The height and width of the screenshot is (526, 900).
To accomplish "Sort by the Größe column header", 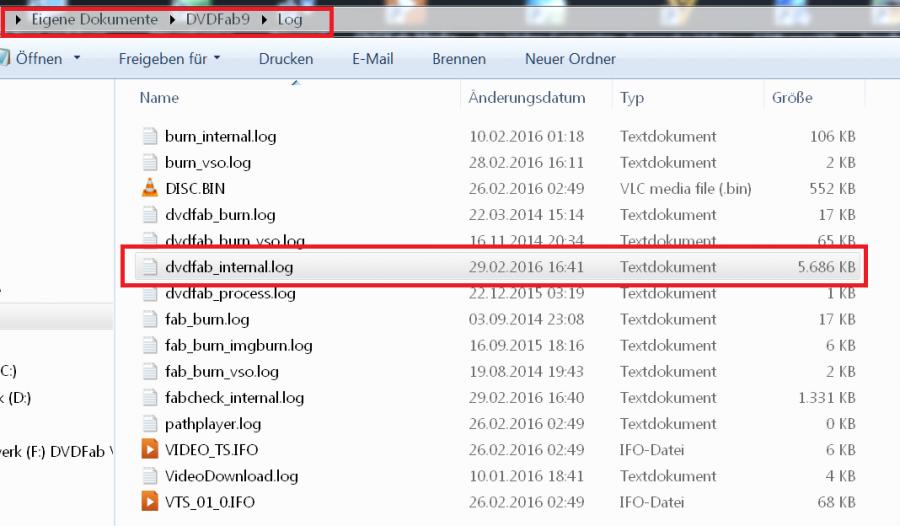I will coord(792,98).
